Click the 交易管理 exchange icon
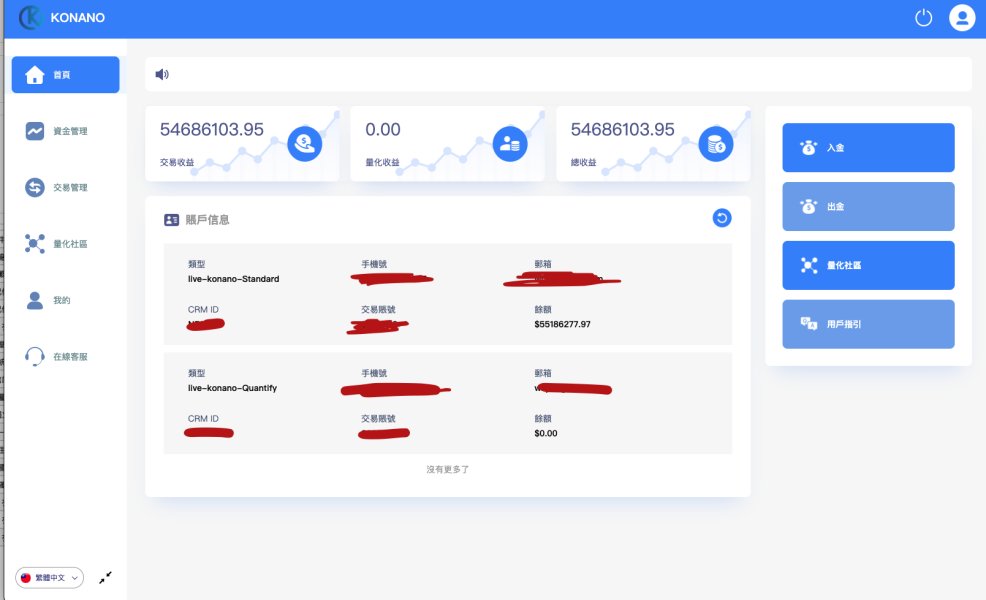Viewport: 986px width, 600px height. [35, 187]
